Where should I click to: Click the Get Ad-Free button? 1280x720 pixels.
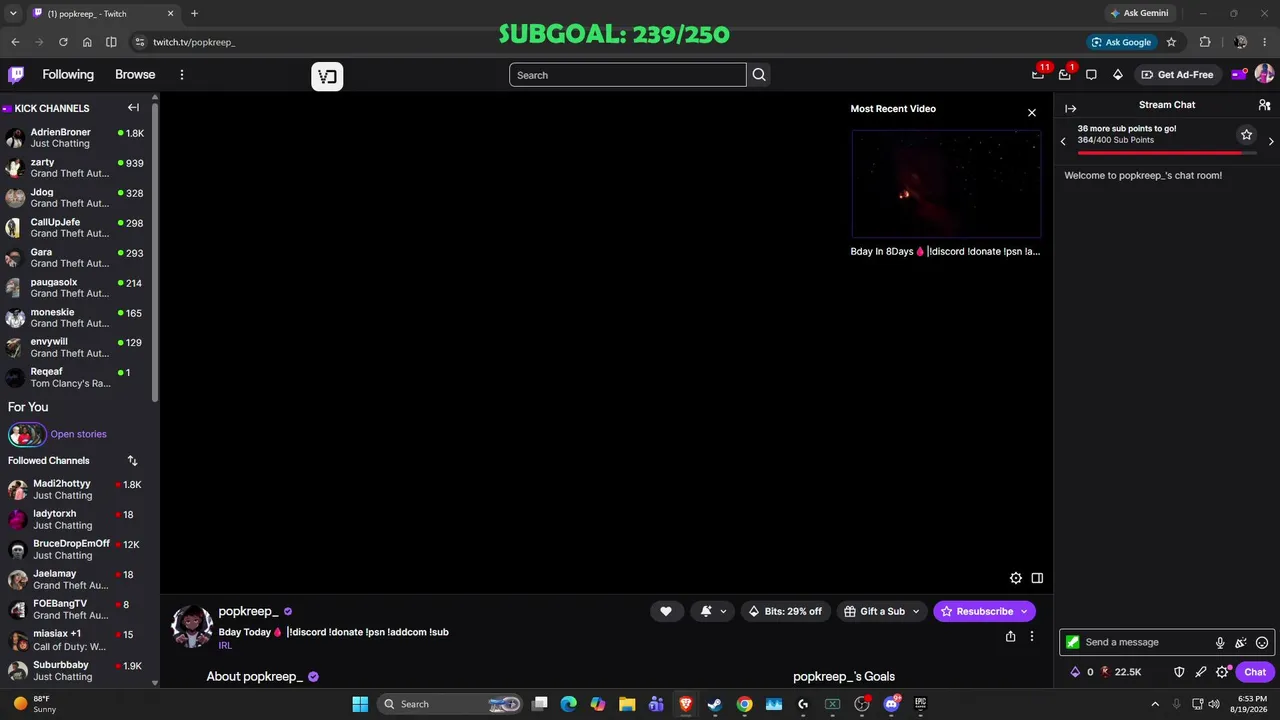[1177, 75]
